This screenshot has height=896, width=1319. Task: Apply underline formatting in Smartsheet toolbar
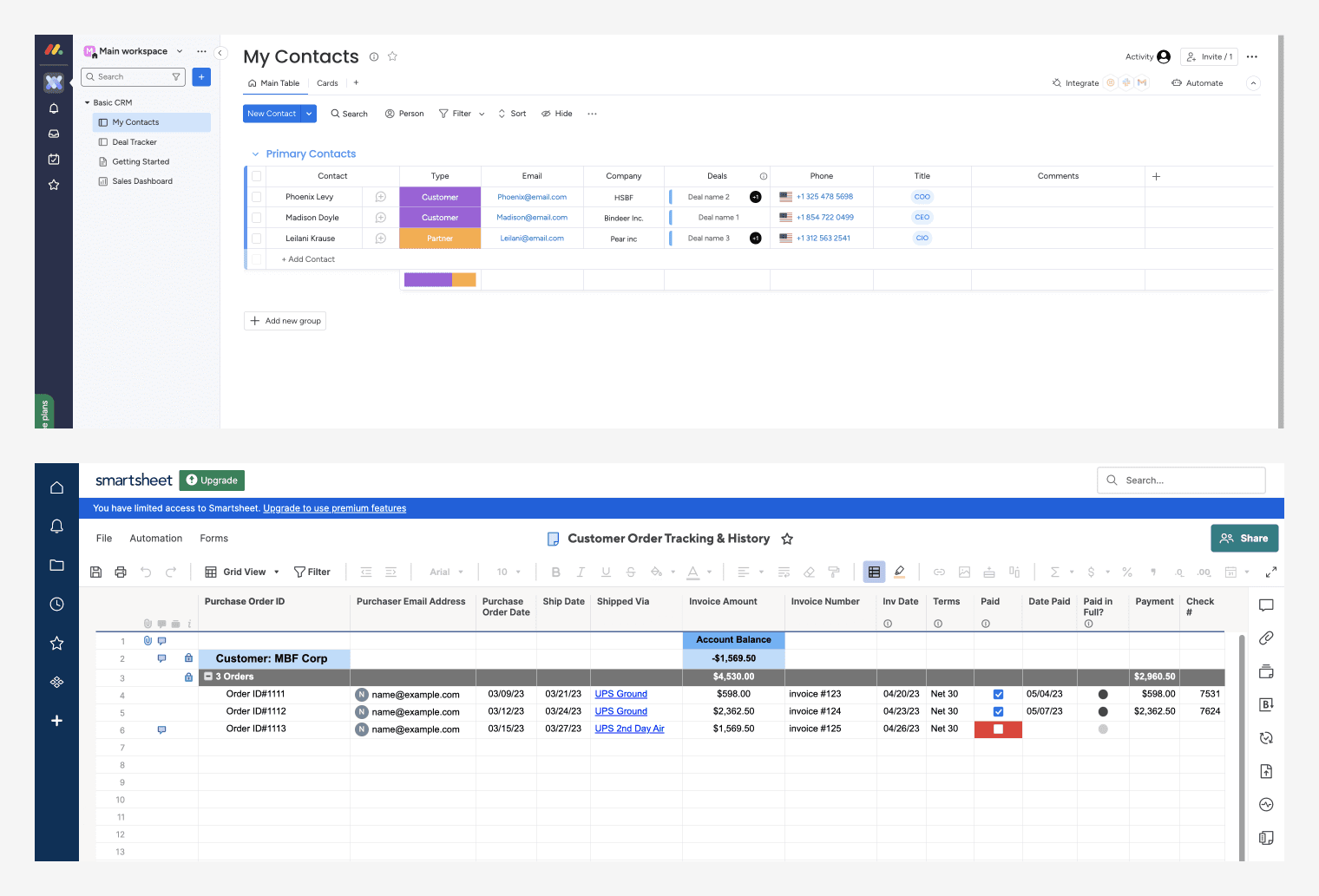[606, 572]
